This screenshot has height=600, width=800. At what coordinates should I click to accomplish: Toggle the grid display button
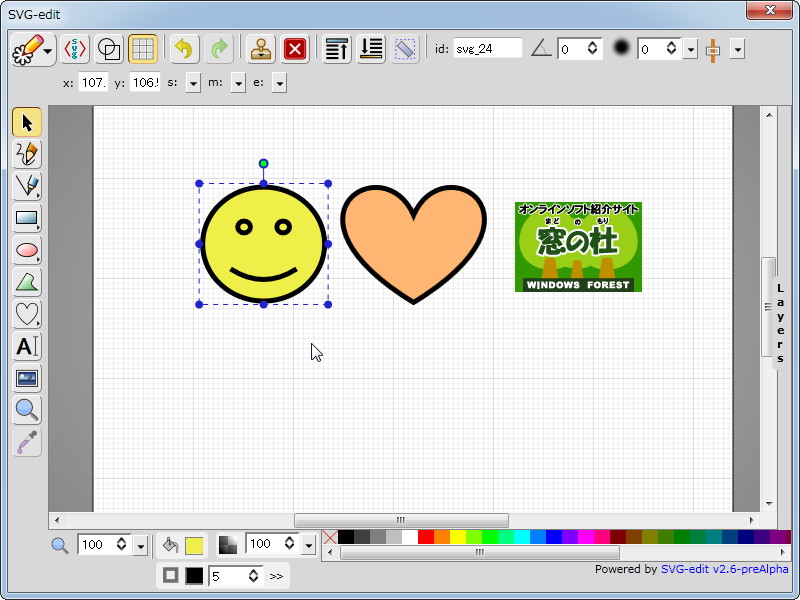143,48
